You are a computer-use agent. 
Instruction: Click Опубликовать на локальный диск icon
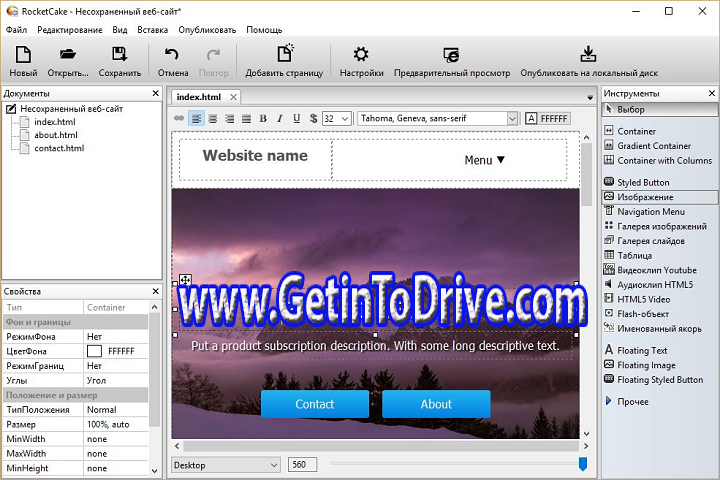point(589,61)
